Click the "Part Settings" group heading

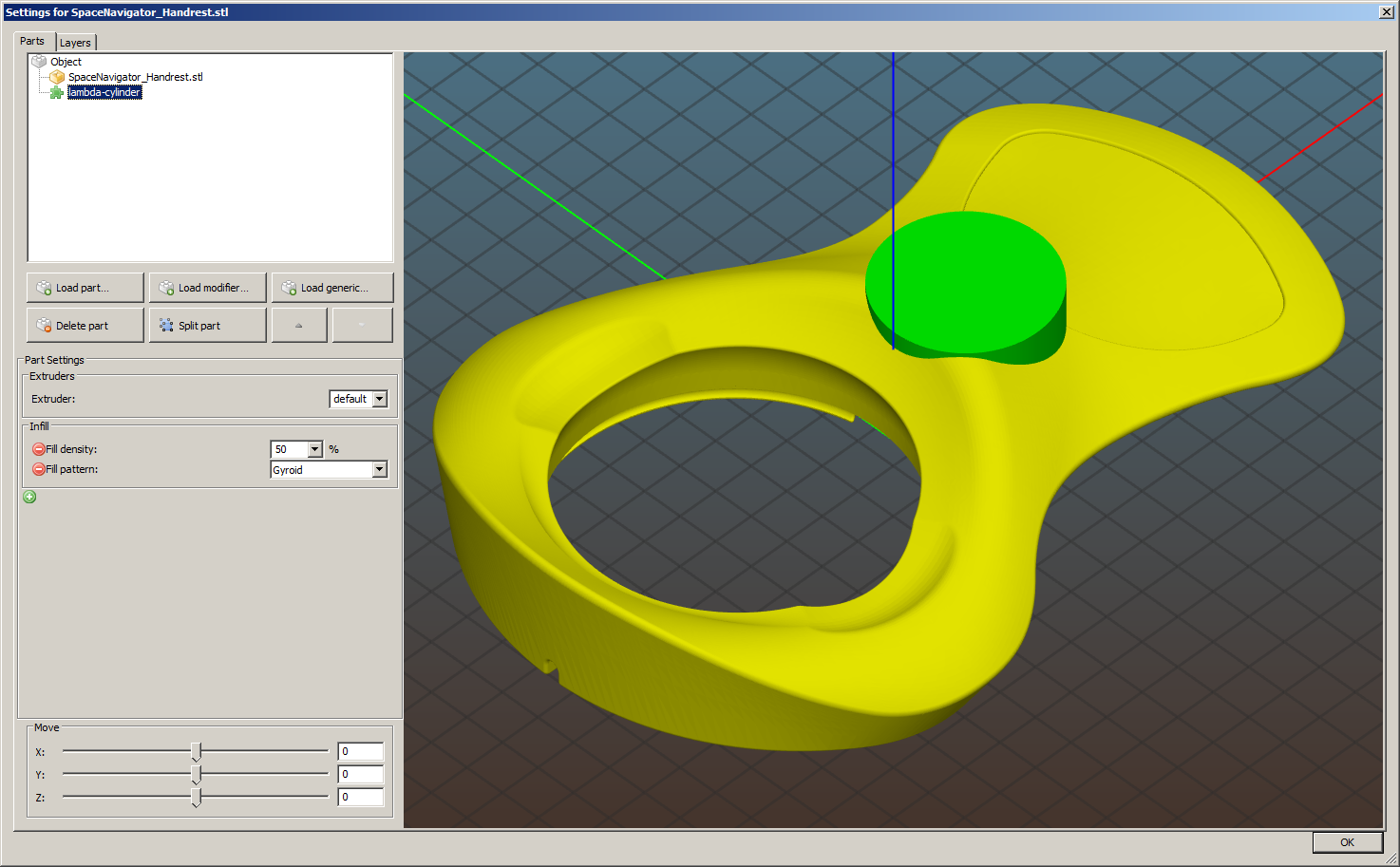[x=54, y=360]
